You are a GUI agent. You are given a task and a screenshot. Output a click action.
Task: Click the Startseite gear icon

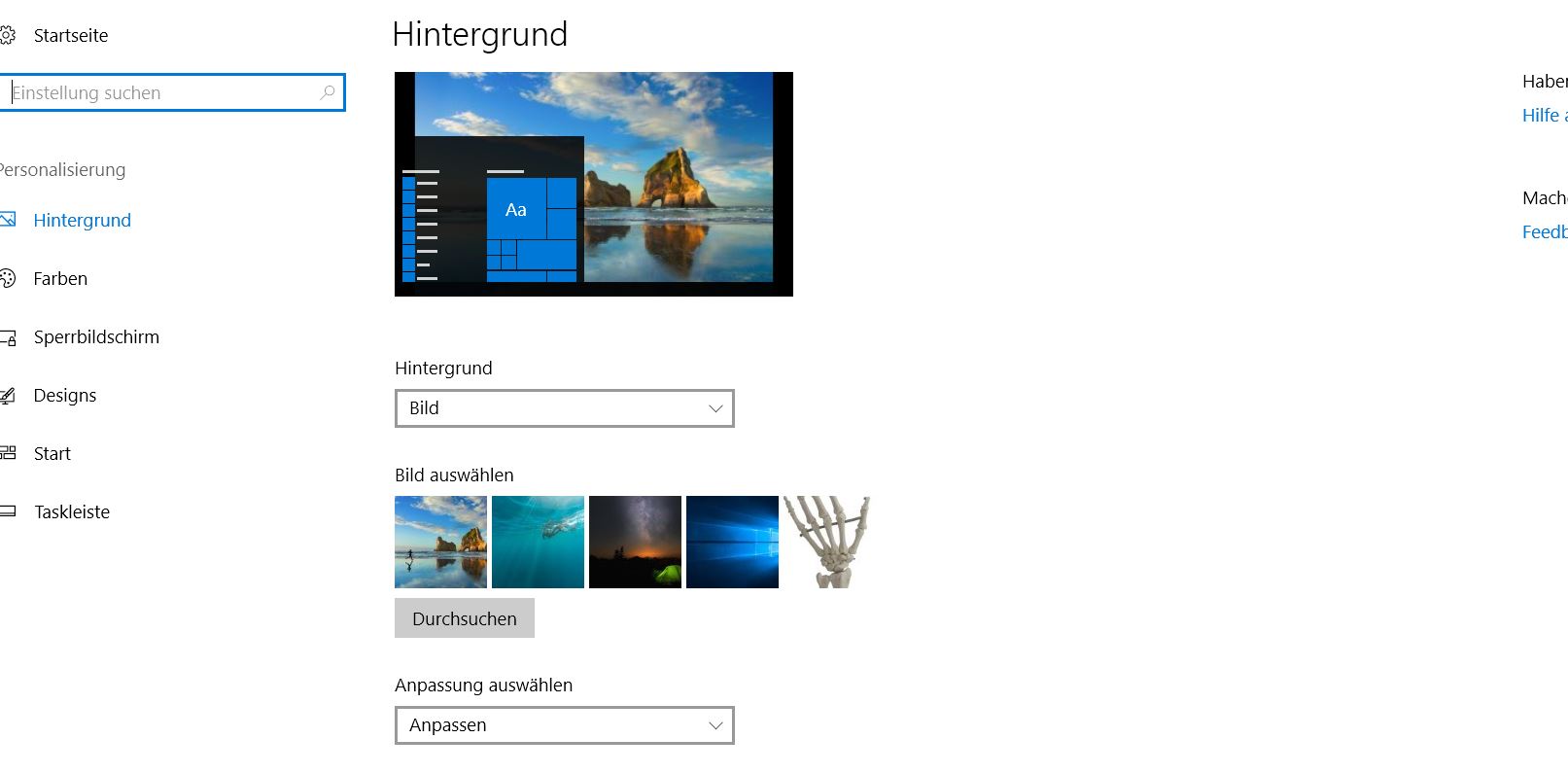pos(8,35)
